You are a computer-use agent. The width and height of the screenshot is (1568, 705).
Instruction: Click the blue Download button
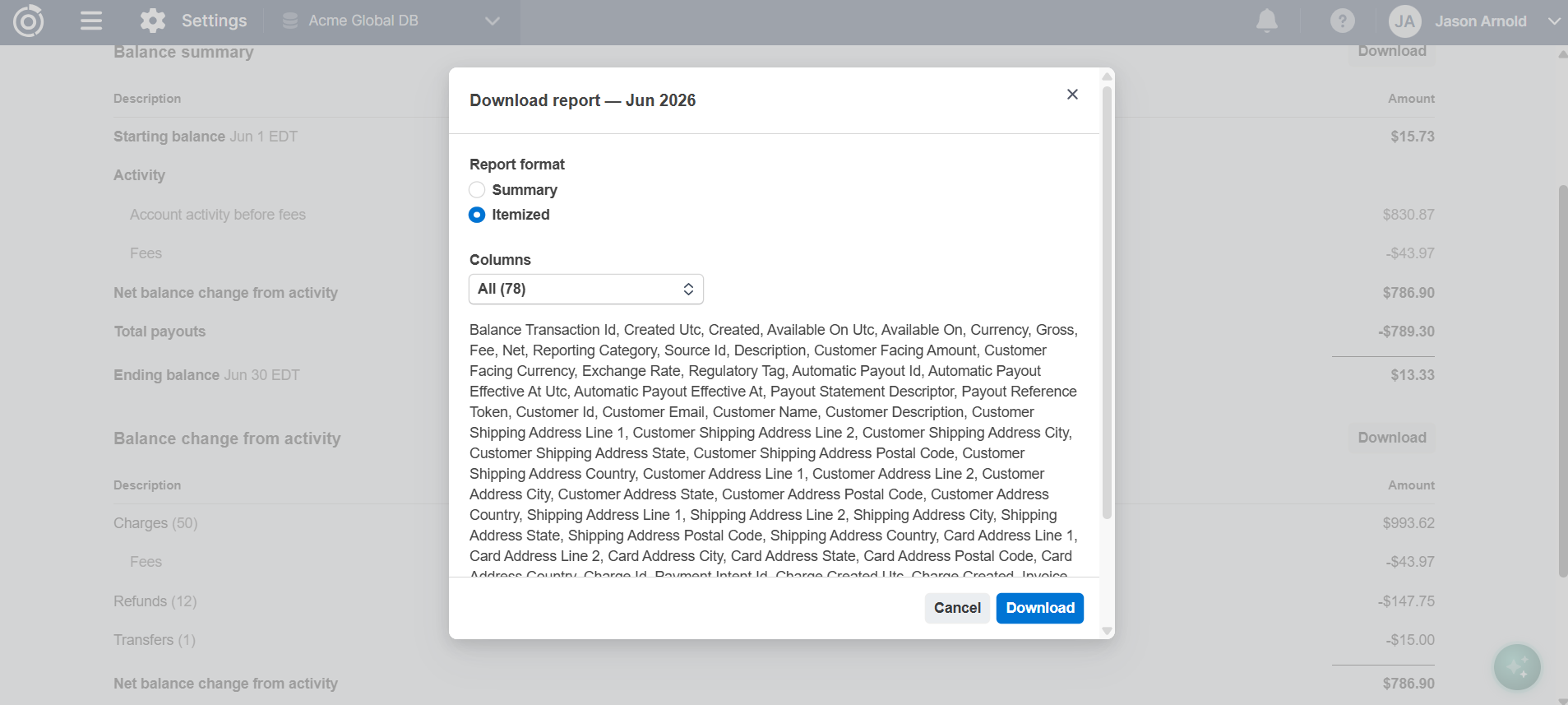1039,608
